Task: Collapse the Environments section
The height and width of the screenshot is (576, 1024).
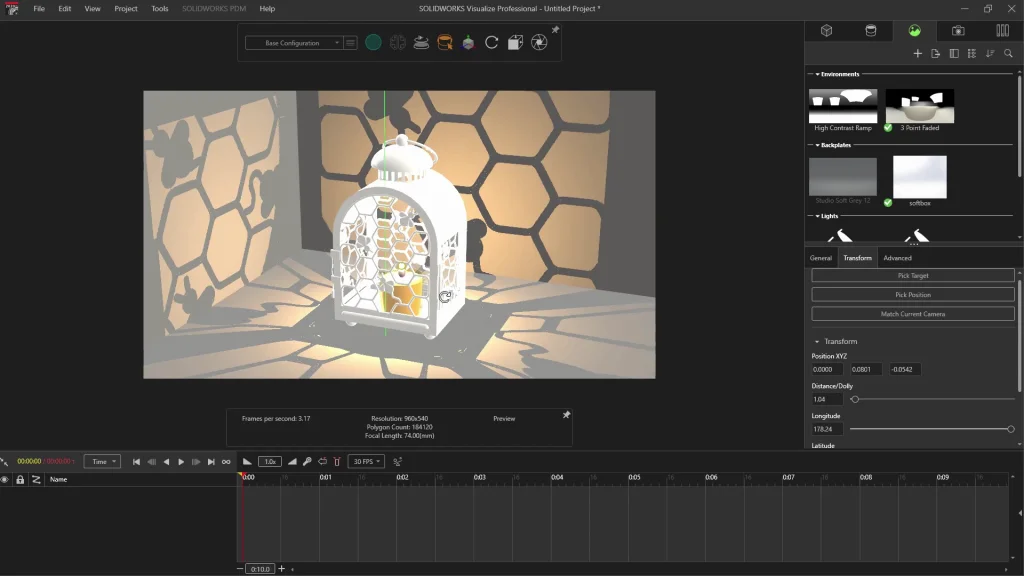Action: click(818, 74)
